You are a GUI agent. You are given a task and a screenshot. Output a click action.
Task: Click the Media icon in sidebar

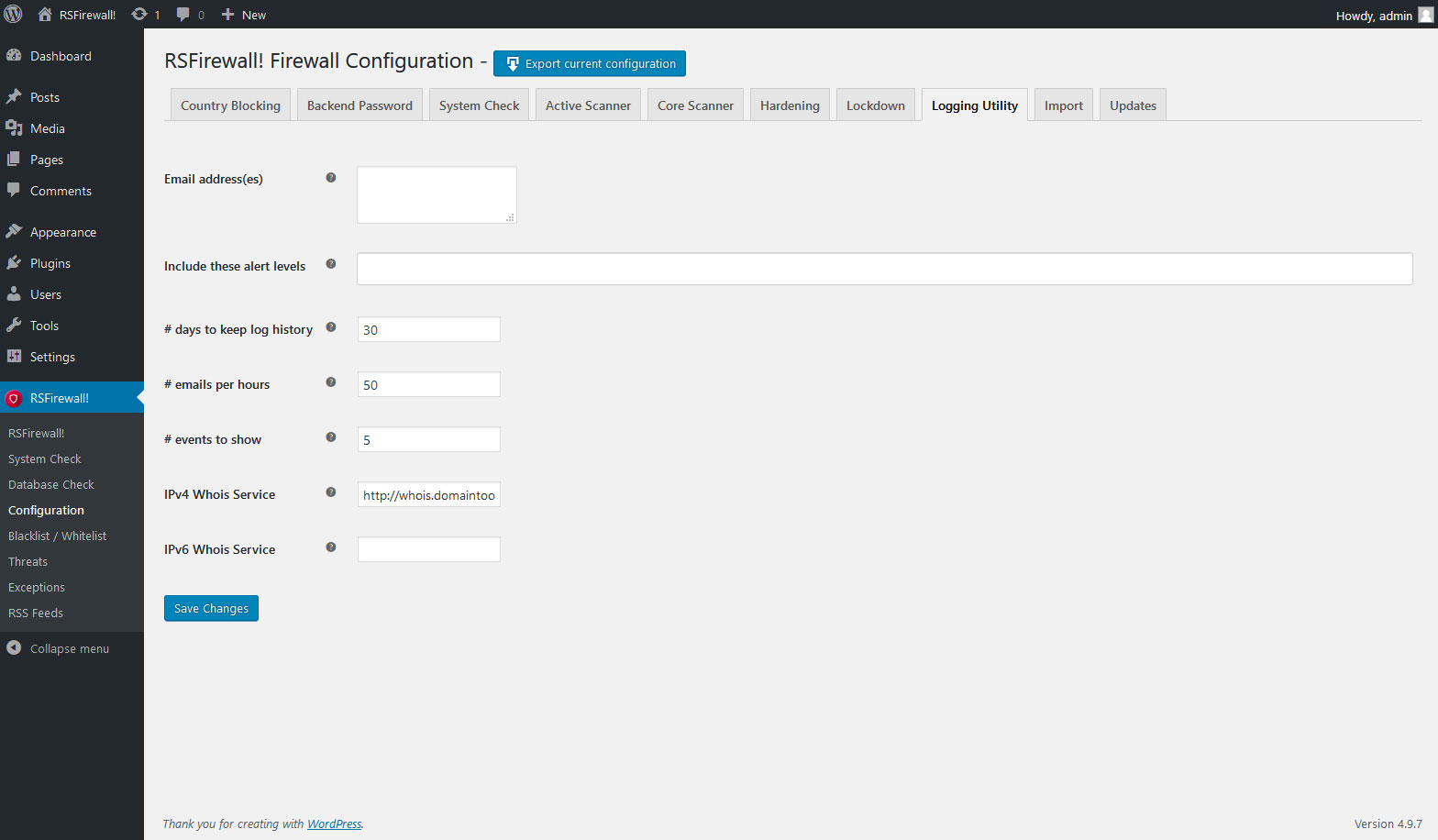14,127
